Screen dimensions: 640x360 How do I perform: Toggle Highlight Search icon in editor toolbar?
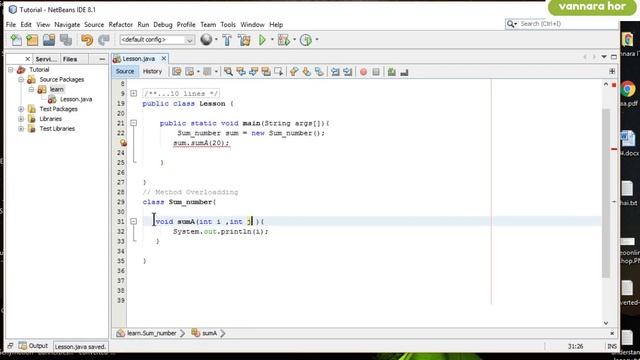point(266,72)
